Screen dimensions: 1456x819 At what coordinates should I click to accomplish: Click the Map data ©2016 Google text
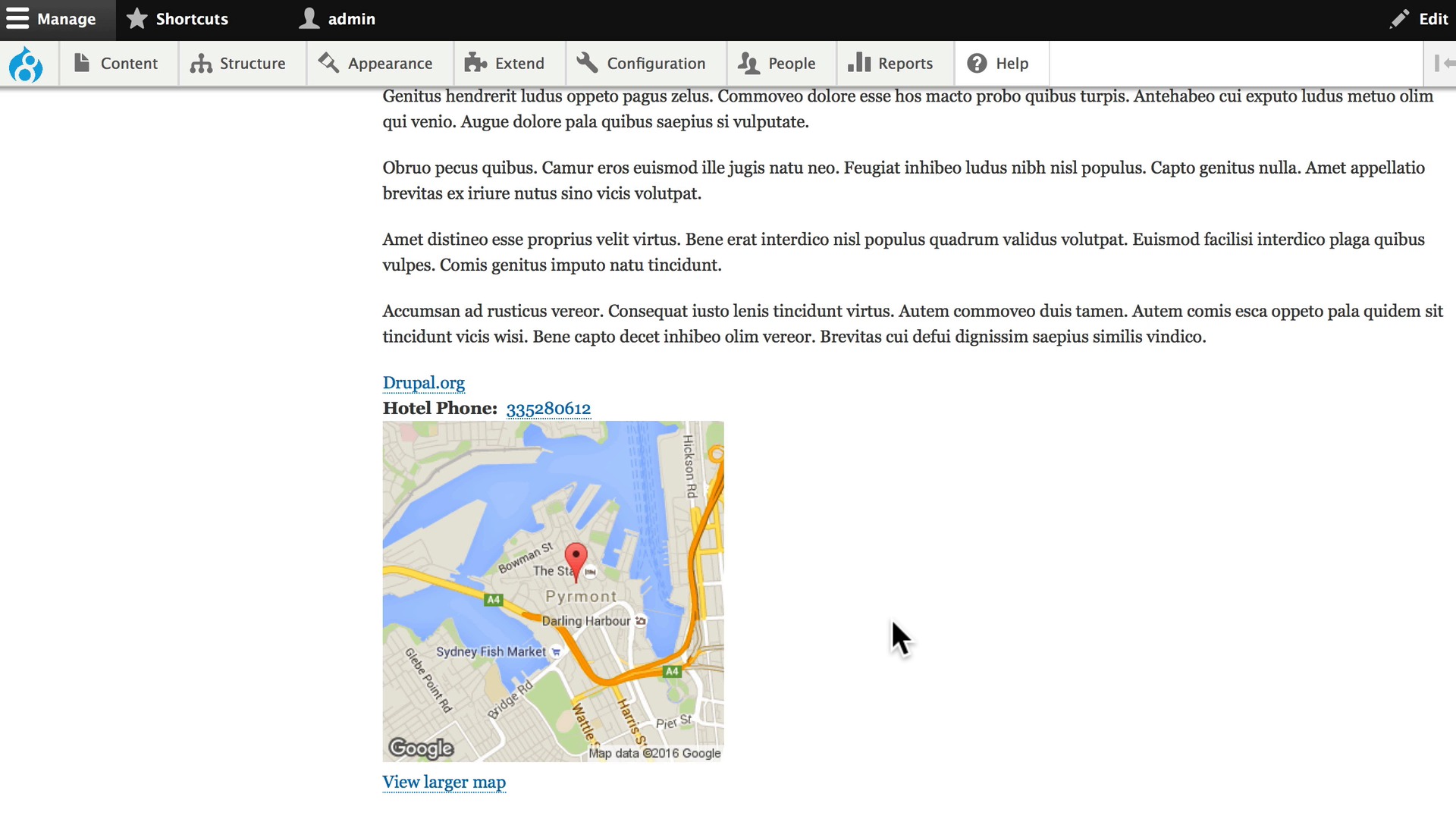(654, 753)
